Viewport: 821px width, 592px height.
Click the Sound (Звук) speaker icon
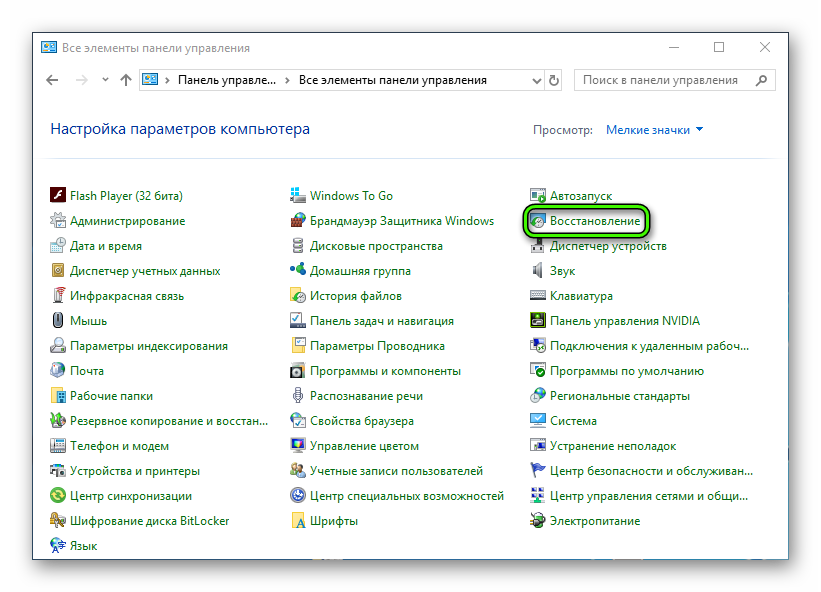[538, 271]
